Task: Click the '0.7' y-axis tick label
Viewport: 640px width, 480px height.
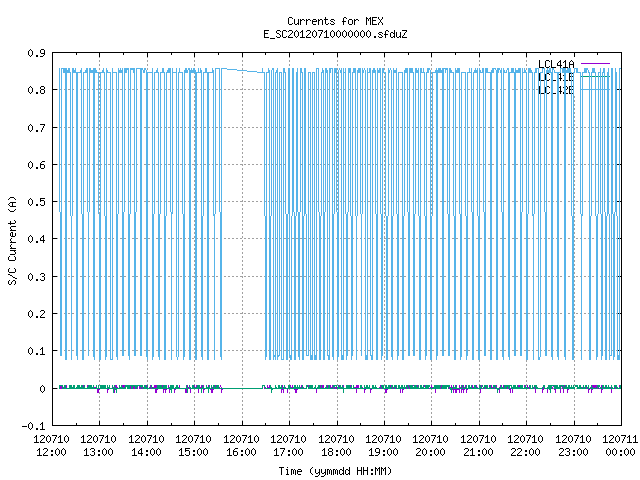Action: (x=36, y=128)
